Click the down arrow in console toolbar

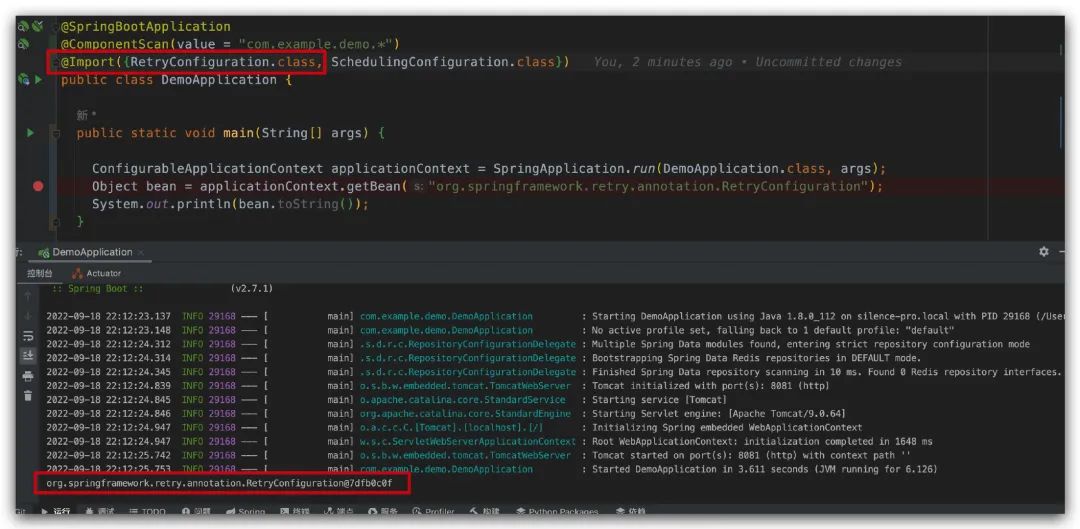28,316
